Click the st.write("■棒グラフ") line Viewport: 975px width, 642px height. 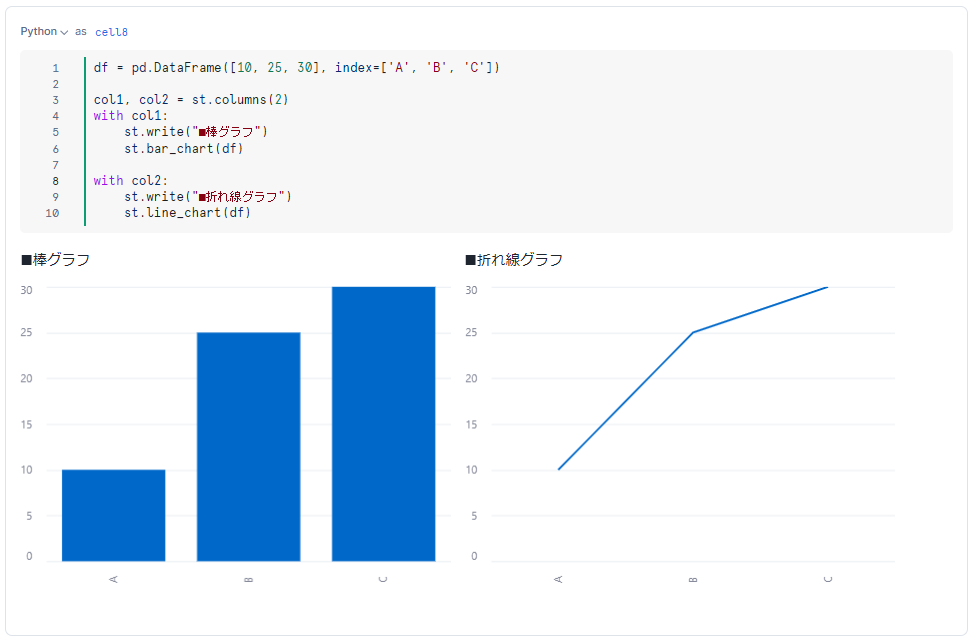[x=196, y=132]
